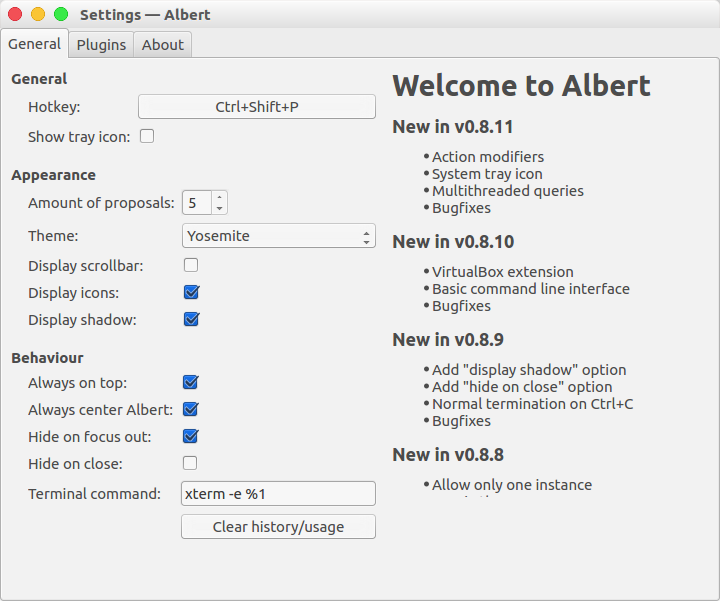Enable the Display scrollbar checkbox
720x601 pixels.
coord(191,265)
